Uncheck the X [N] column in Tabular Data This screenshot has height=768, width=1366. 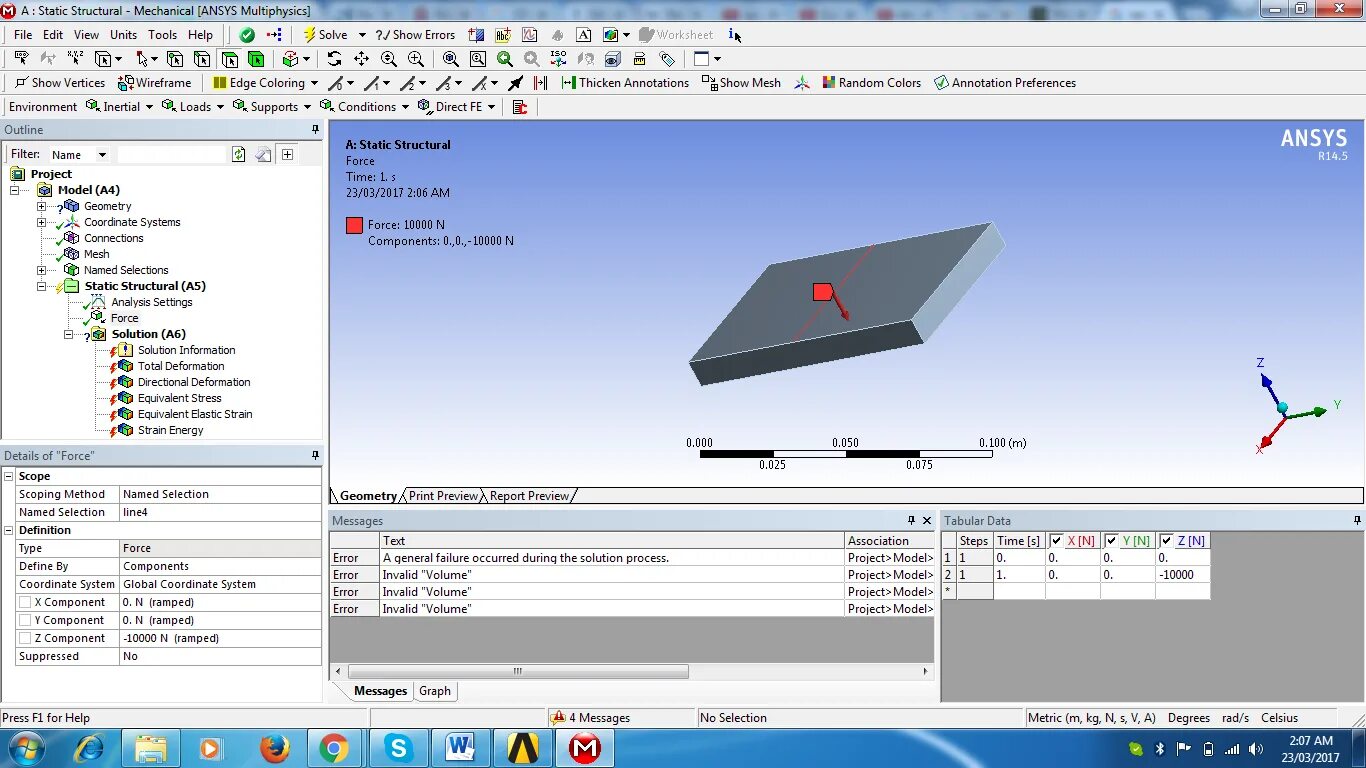[x=1056, y=540]
